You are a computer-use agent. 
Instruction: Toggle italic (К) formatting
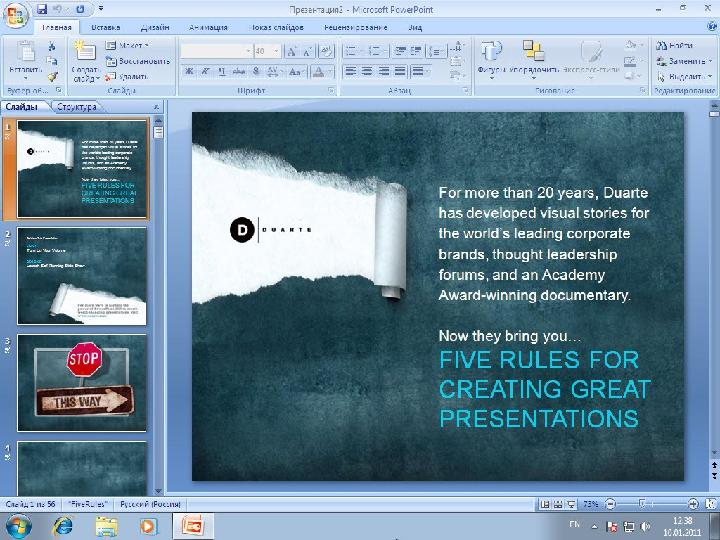(205, 71)
